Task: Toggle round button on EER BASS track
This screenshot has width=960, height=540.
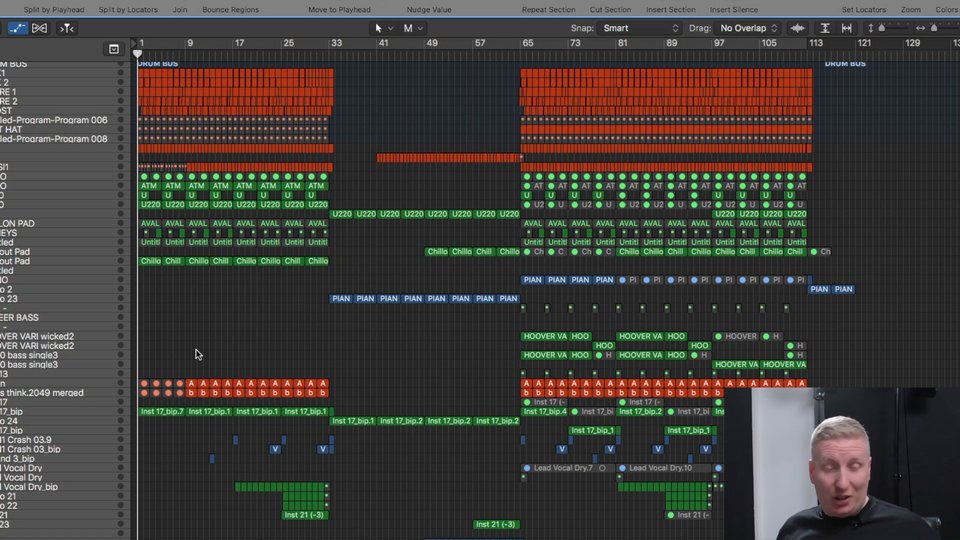Action: [x=121, y=317]
